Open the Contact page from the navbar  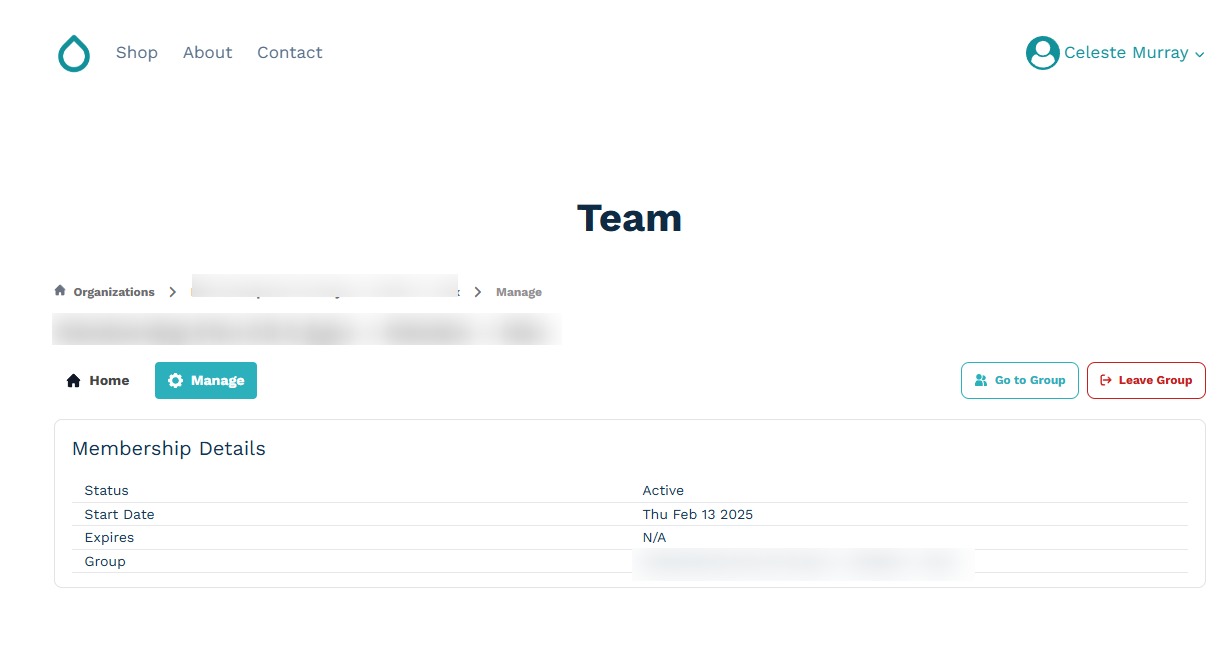289,52
